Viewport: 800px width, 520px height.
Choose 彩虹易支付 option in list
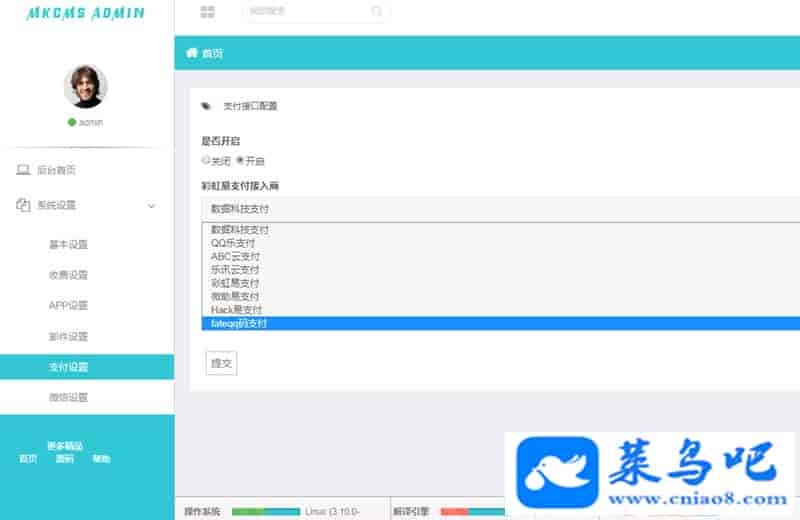pos(236,283)
